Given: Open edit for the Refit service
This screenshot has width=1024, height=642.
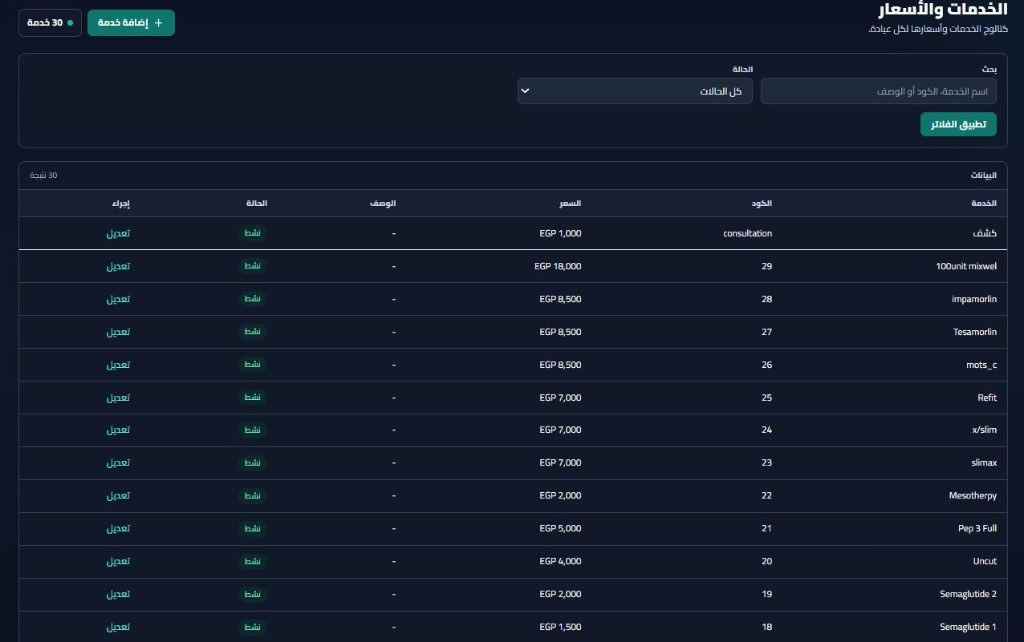Looking at the screenshot, I should 118,397.
